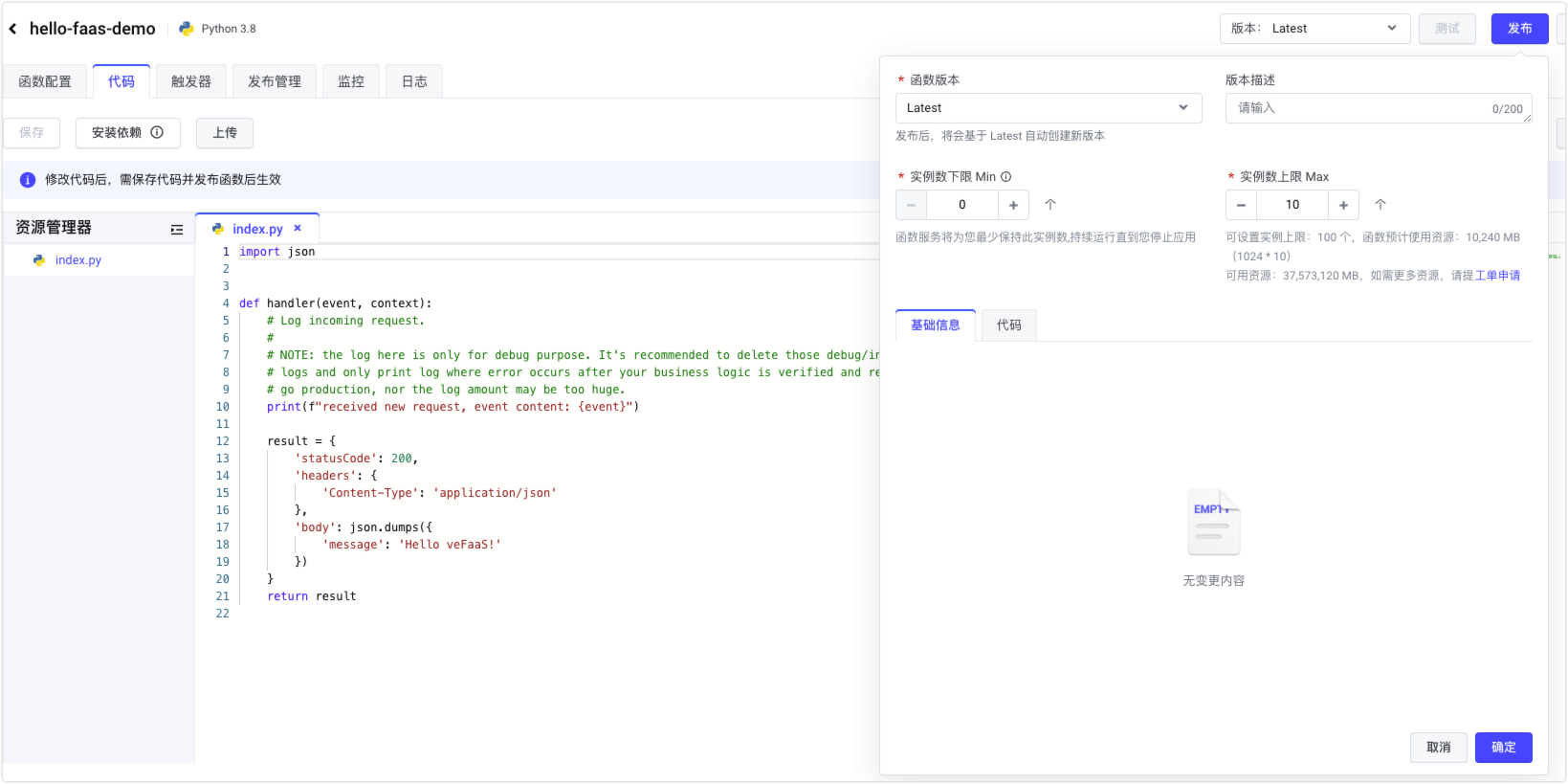Click the up arrow beside Min instances

click(x=1049, y=205)
